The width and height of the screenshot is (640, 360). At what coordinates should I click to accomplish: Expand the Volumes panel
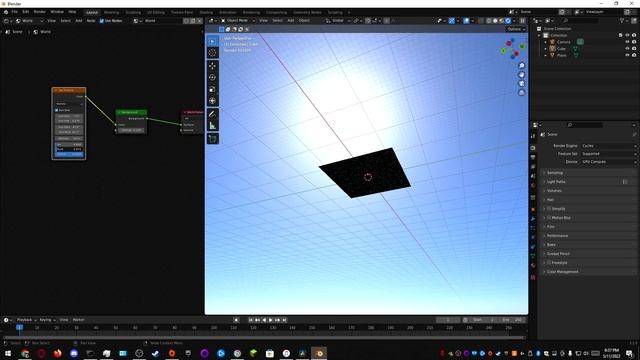[x=589, y=191]
